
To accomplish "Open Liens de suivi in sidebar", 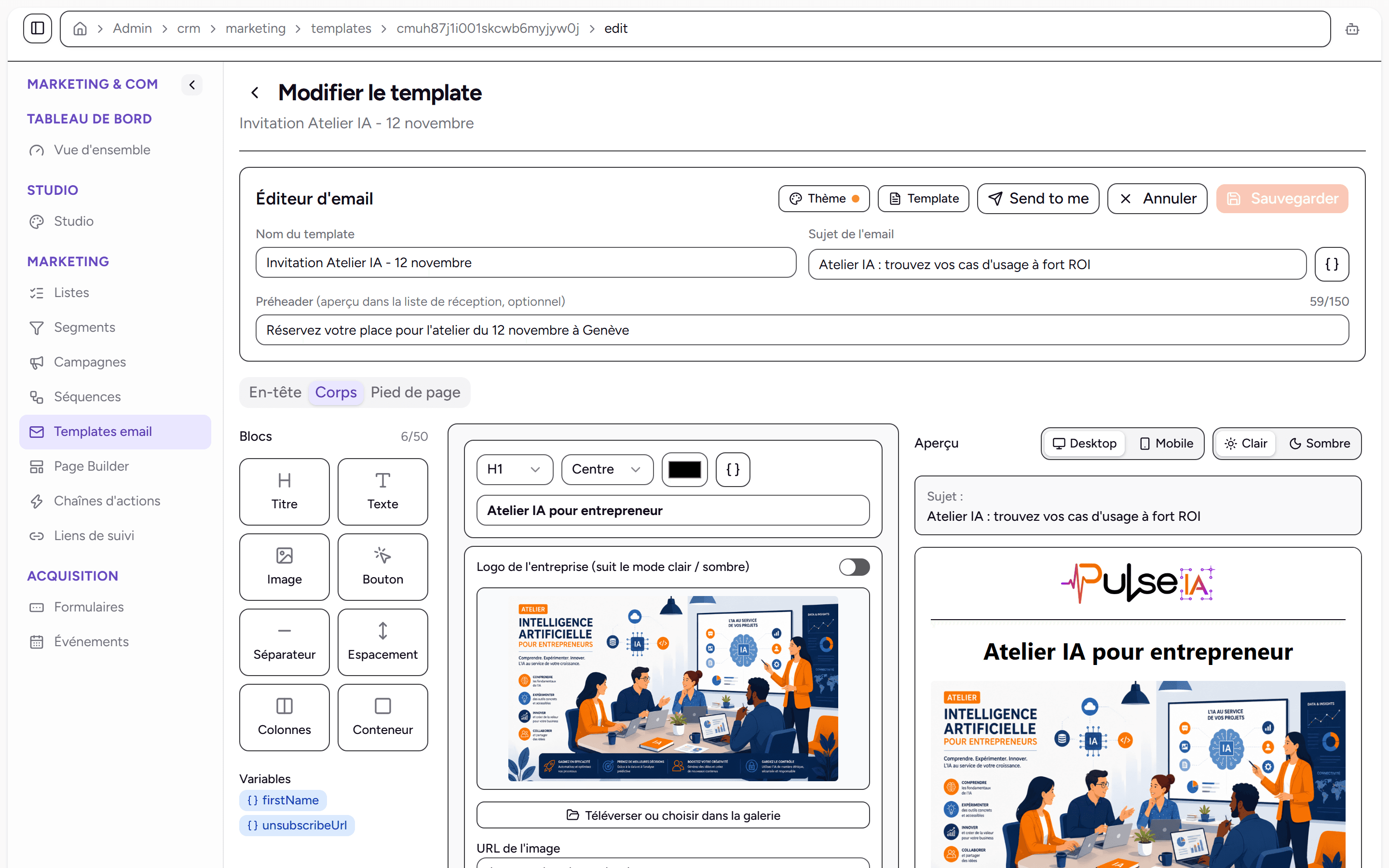I will pos(115,536).
